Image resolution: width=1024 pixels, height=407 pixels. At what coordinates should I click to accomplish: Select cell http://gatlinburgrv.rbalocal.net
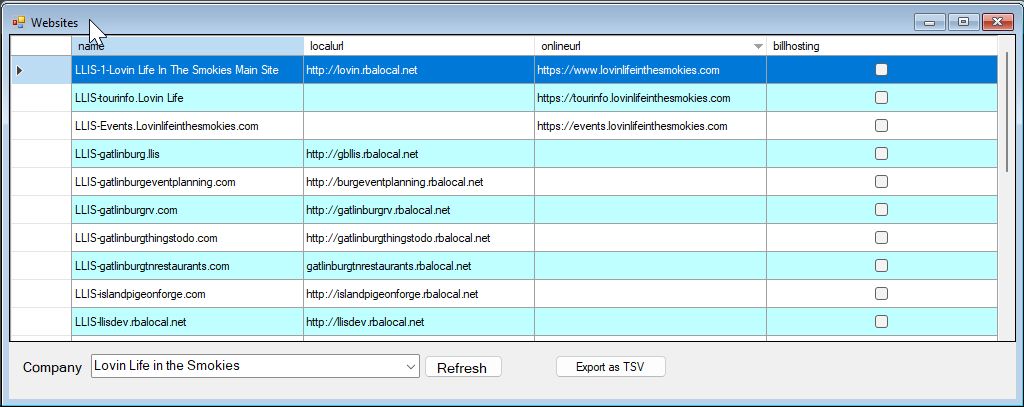[x=419, y=210]
